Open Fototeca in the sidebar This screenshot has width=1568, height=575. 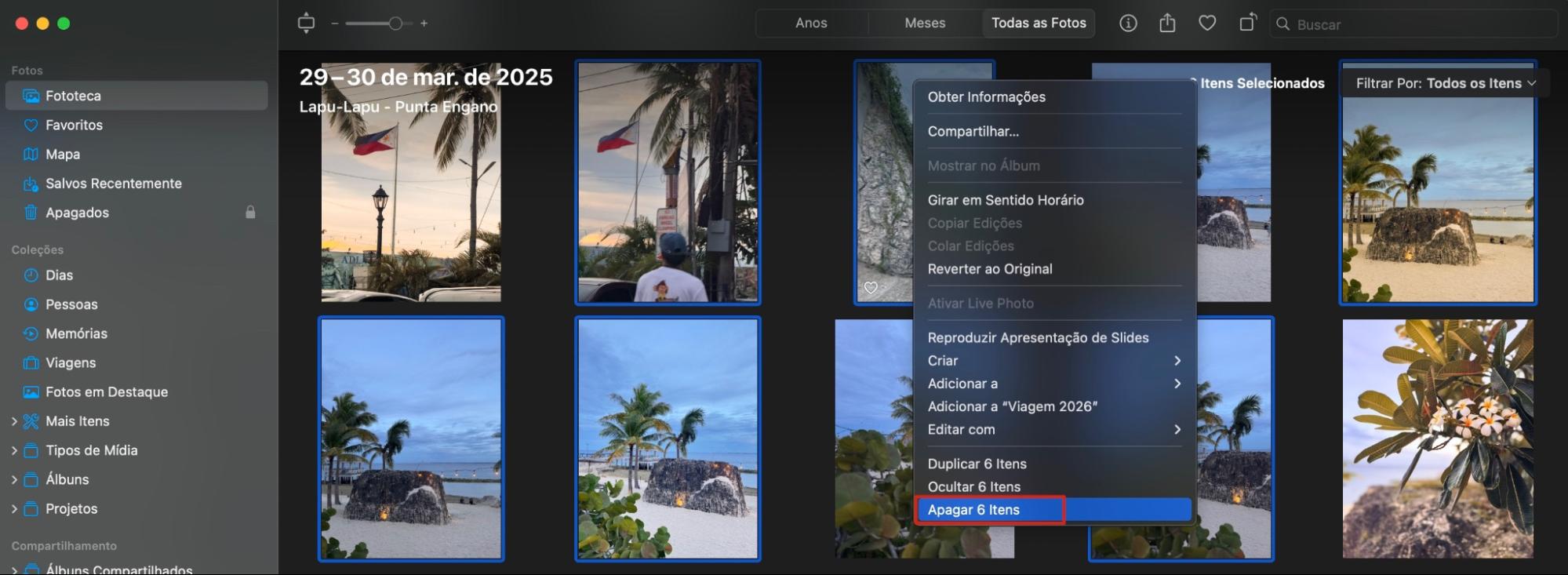point(136,96)
